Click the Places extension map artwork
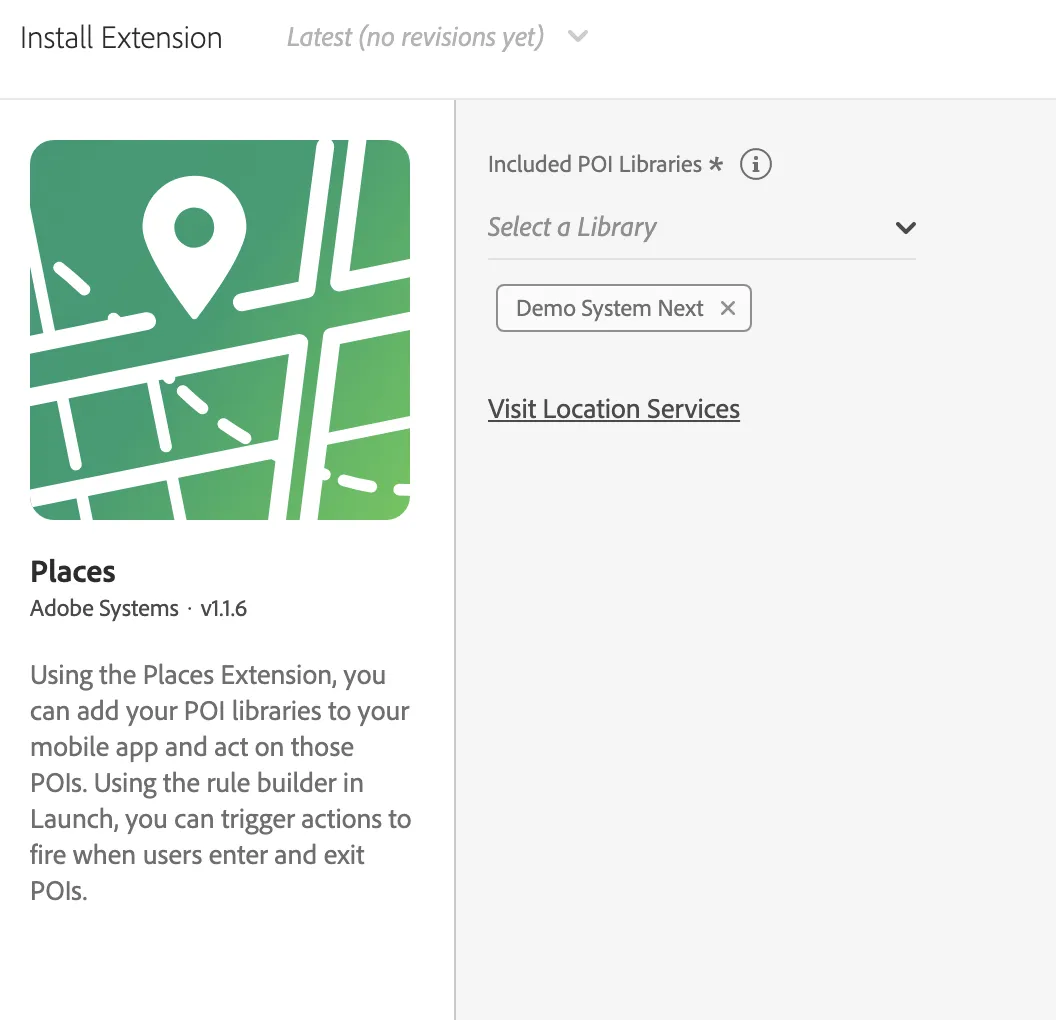 220,330
